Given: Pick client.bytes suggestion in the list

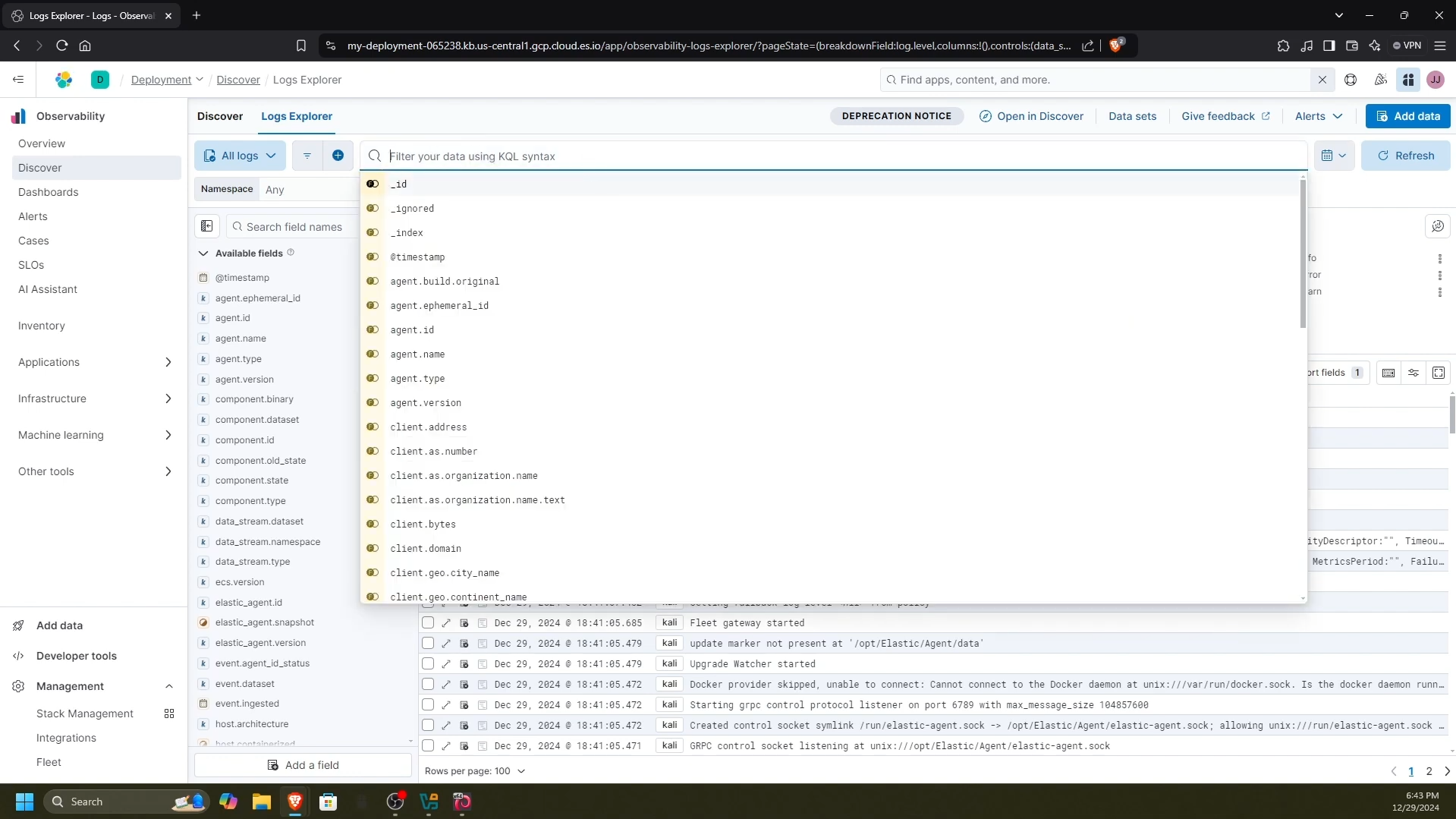Looking at the screenshot, I should pos(423,524).
